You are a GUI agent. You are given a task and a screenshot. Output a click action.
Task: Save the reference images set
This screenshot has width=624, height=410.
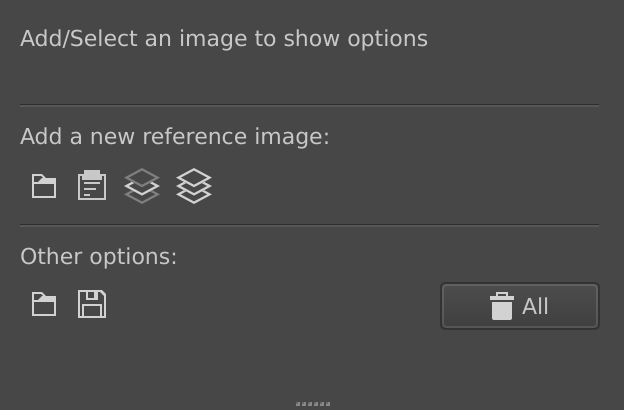coord(92,304)
